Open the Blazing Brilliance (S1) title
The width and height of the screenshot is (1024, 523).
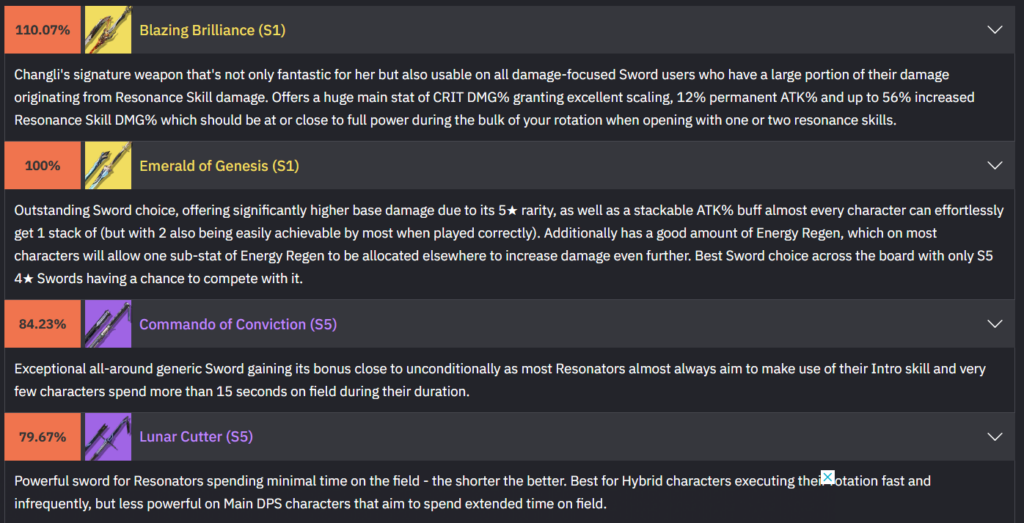pyautogui.click(x=212, y=30)
